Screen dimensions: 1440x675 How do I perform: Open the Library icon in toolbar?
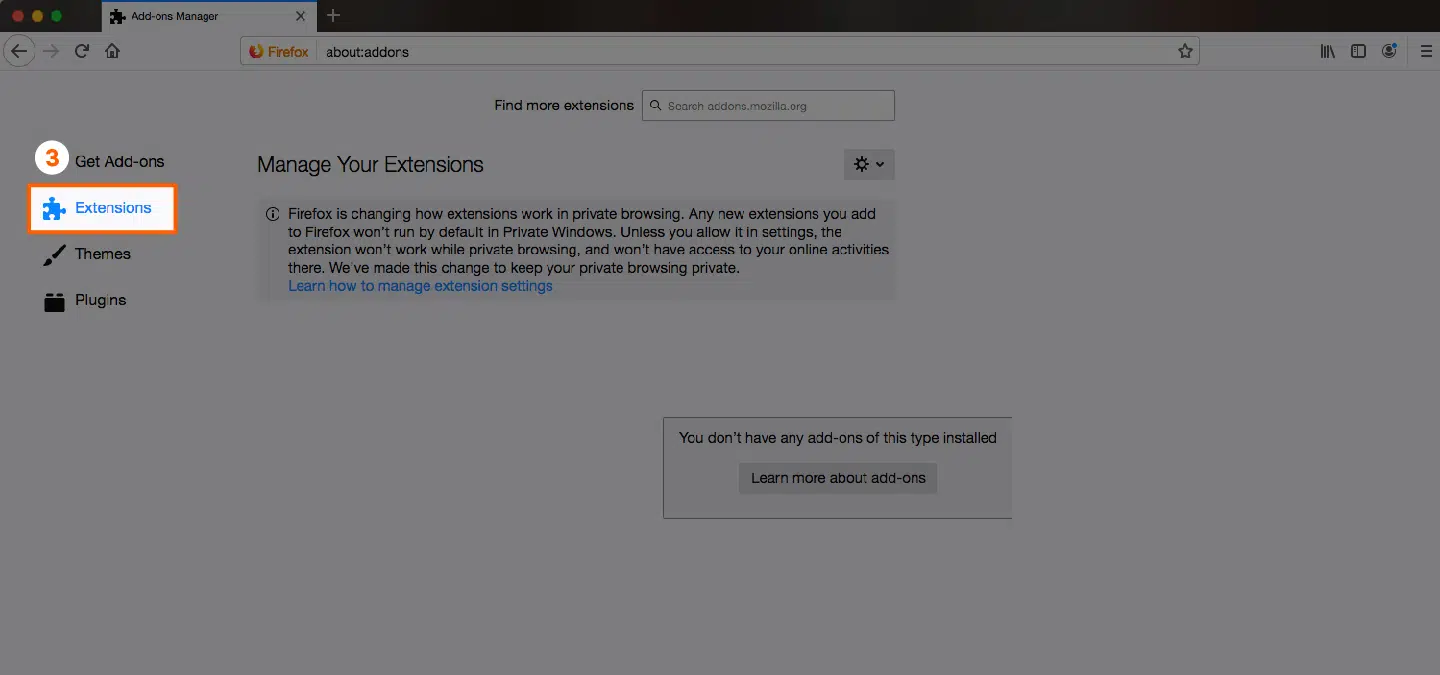(x=1327, y=51)
